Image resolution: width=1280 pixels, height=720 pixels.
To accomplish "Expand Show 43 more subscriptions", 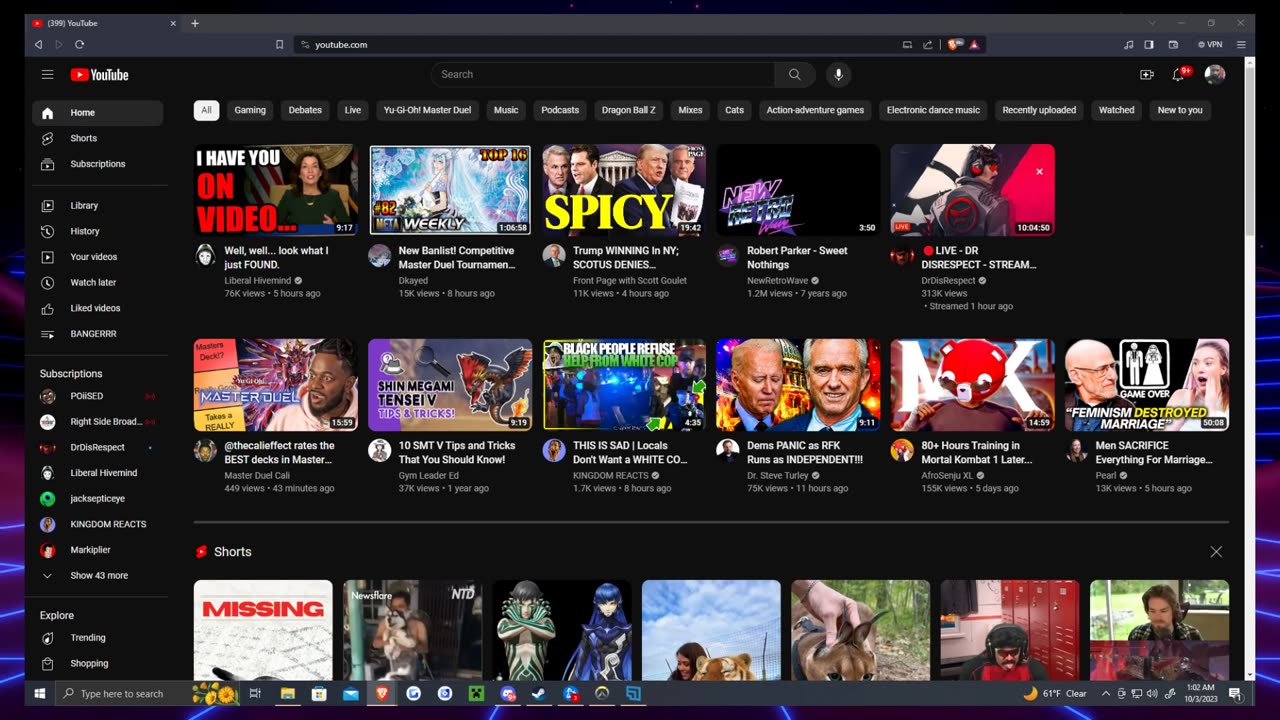I will pyautogui.click(x=97, y=576).
